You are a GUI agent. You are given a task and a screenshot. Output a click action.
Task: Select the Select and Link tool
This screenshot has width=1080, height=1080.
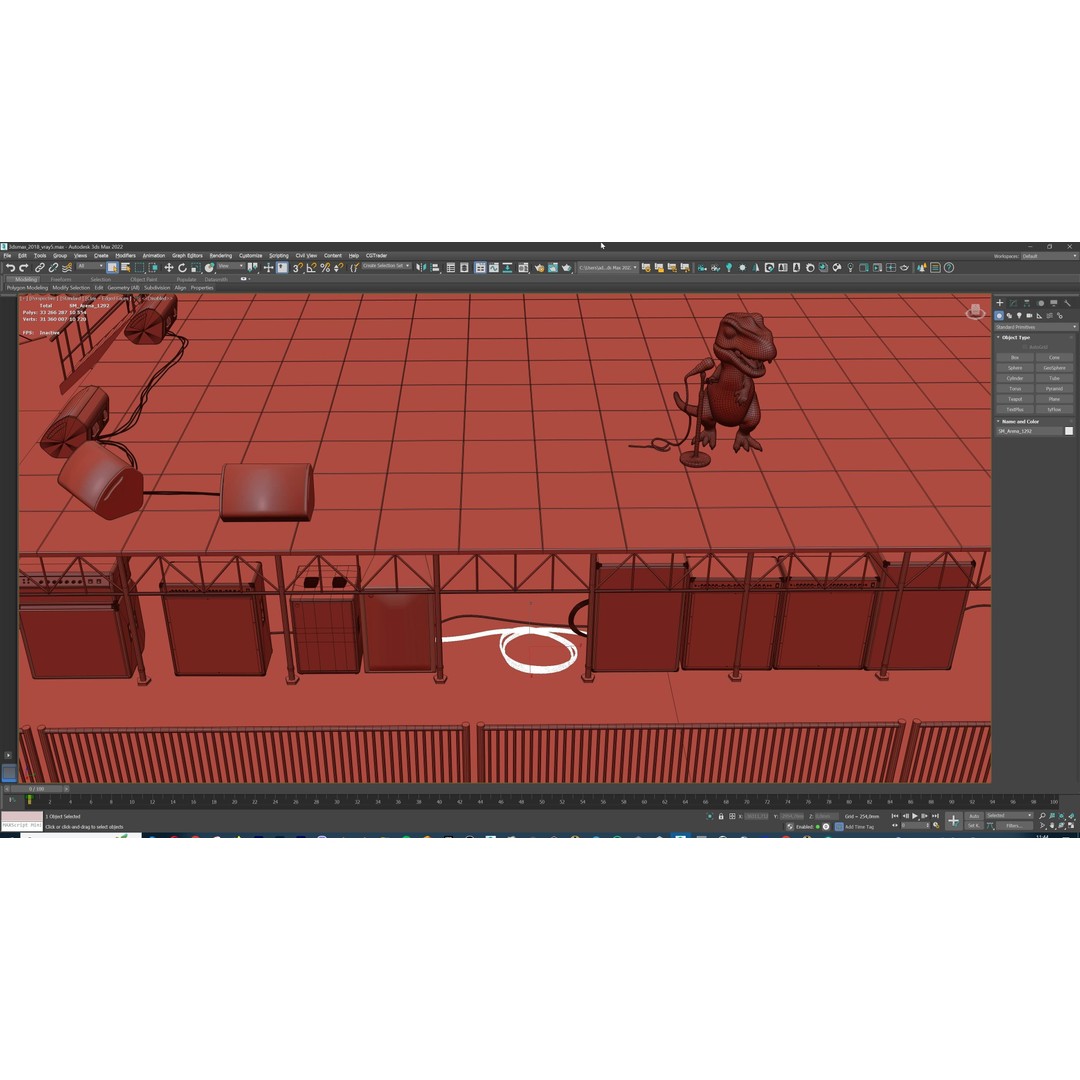40,267
